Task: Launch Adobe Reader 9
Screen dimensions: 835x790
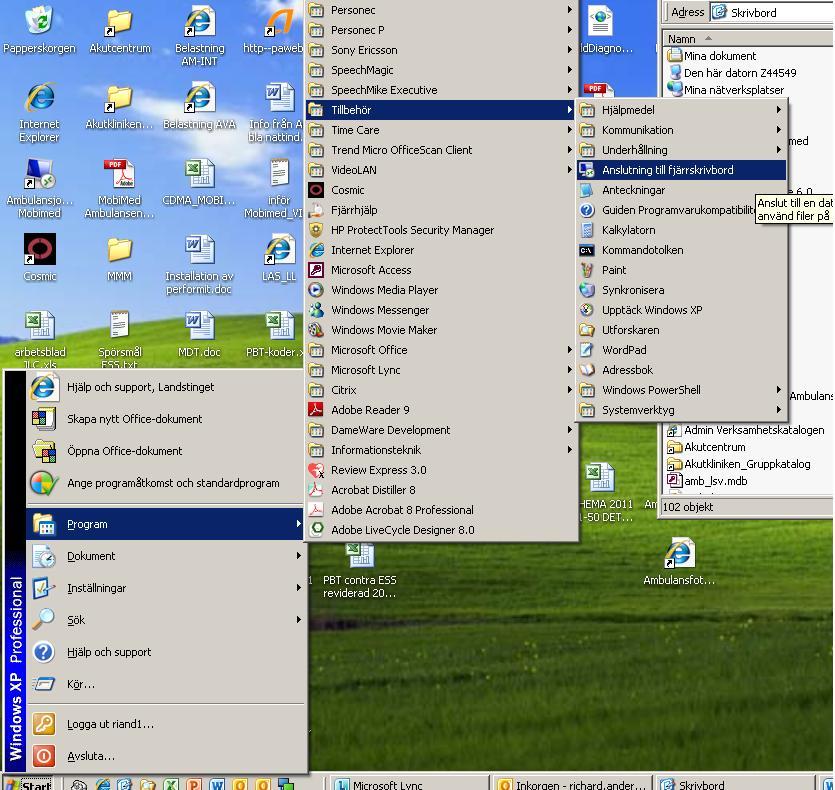Action: pyautogui.click(x=441, y=410)
